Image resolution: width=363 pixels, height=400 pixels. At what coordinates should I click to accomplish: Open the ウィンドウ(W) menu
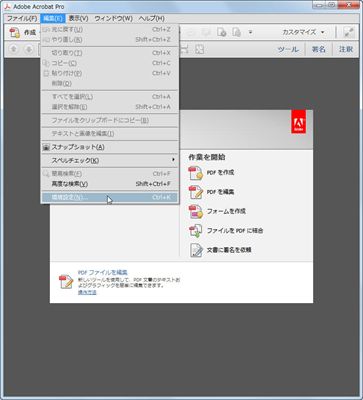[x=113, y=18]
